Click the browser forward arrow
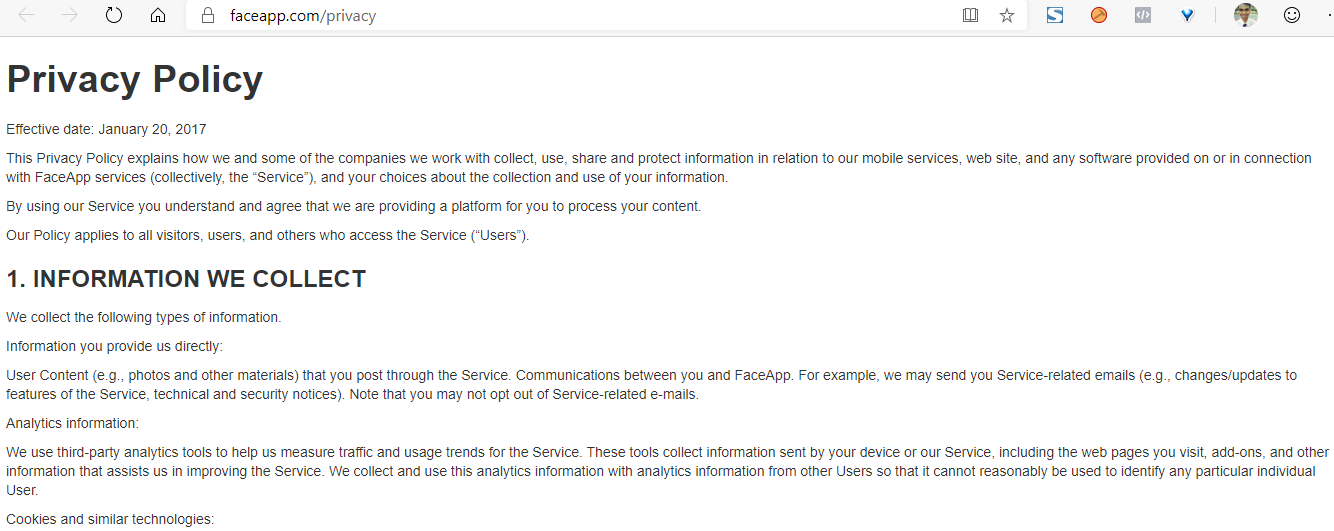The width and height of the screenshot is (1334, 531). click(x=70, y=16)
